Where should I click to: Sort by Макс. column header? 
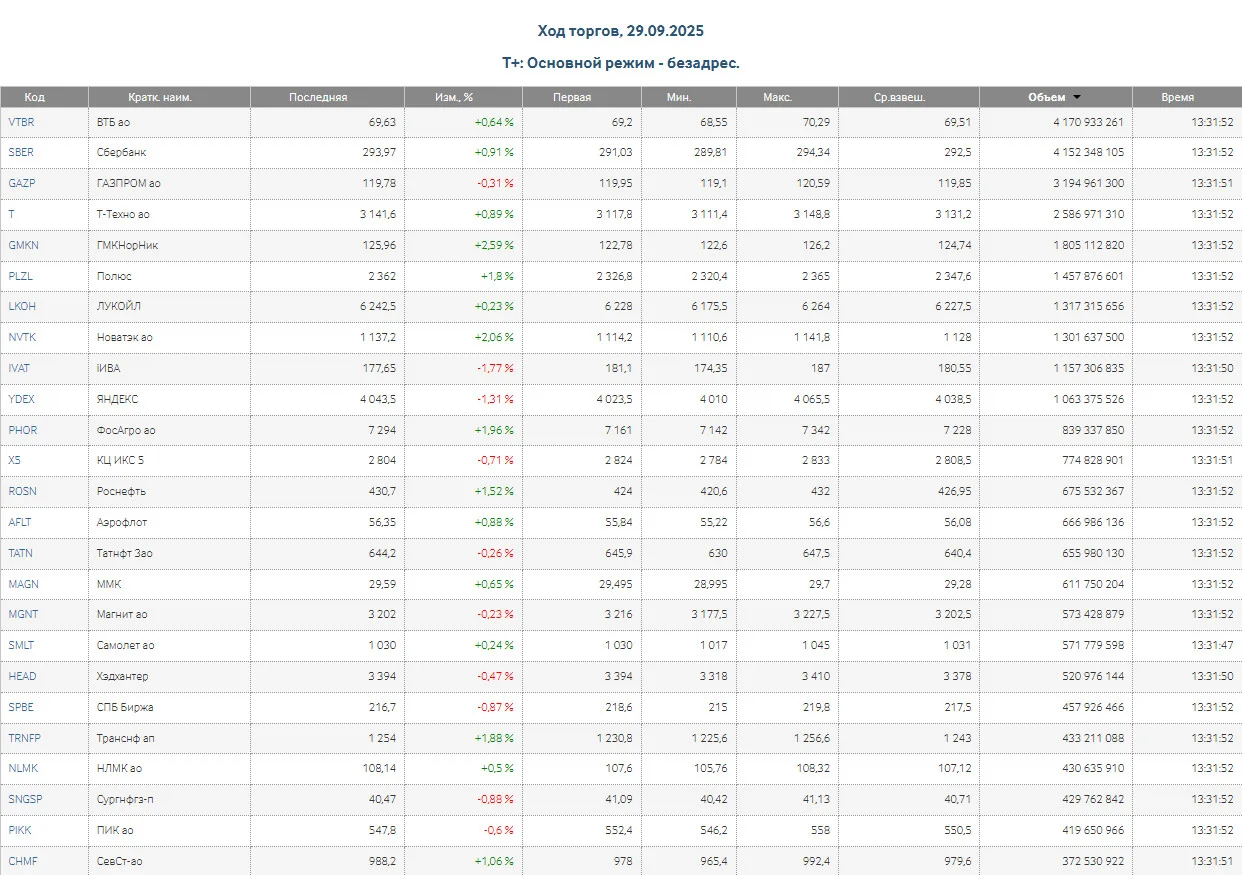[x=777, y=97]
